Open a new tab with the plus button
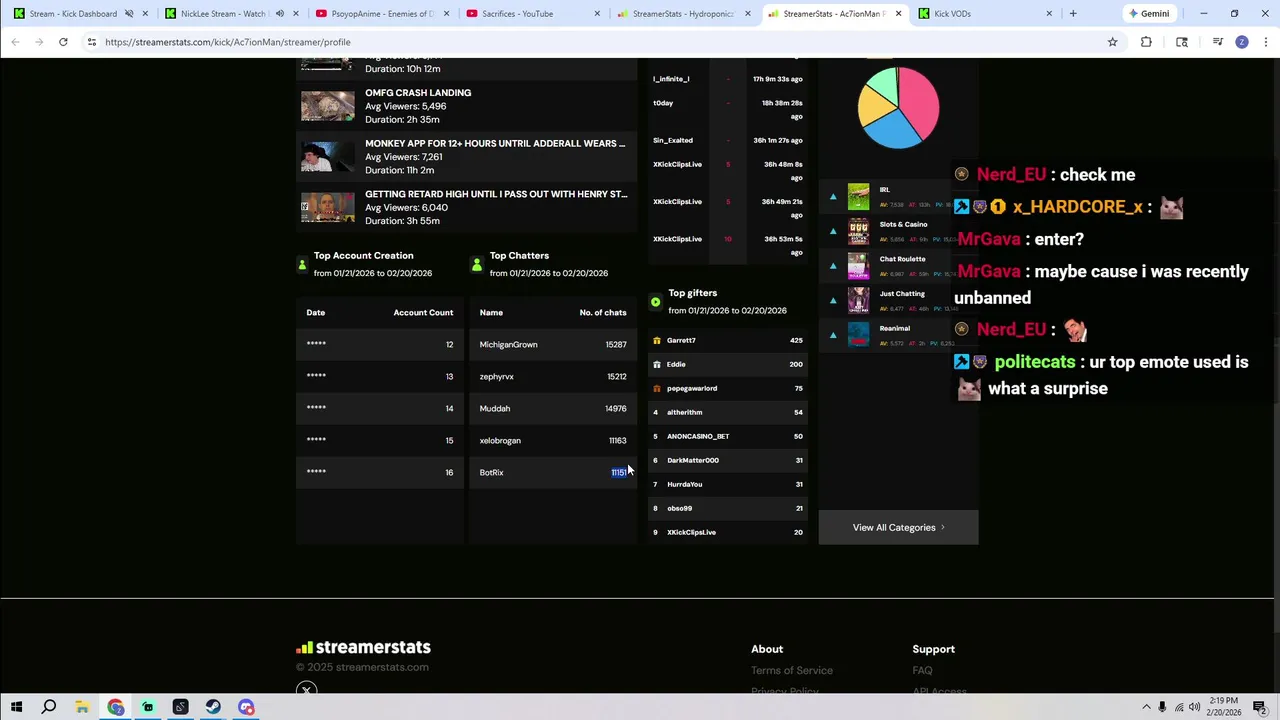 [1073, 14]
